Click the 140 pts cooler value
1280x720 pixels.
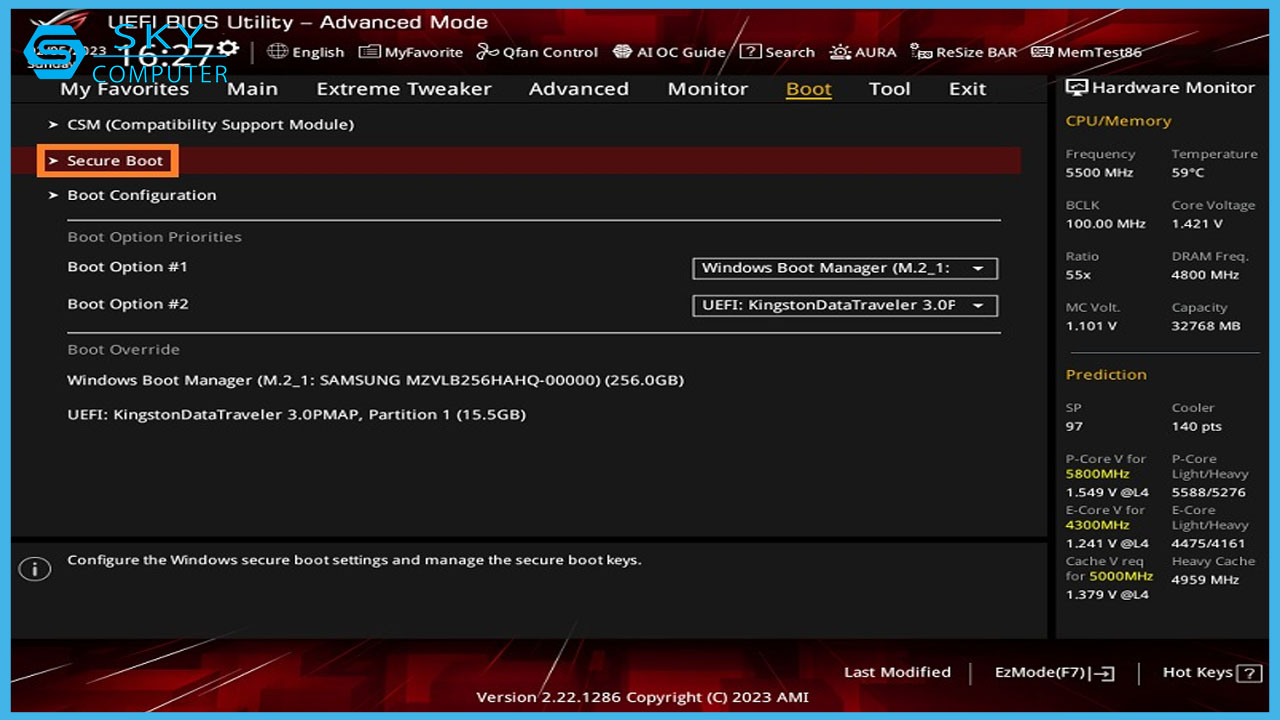[1197, 427]
